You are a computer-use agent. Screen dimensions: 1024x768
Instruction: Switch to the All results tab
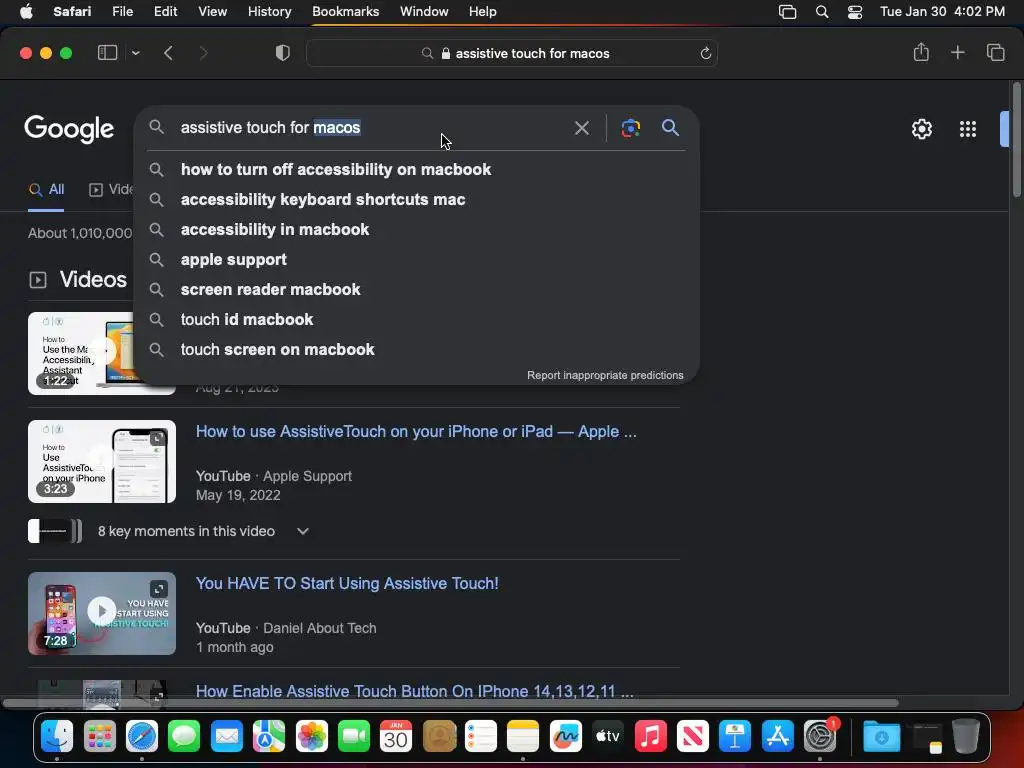tap(46, 190)
